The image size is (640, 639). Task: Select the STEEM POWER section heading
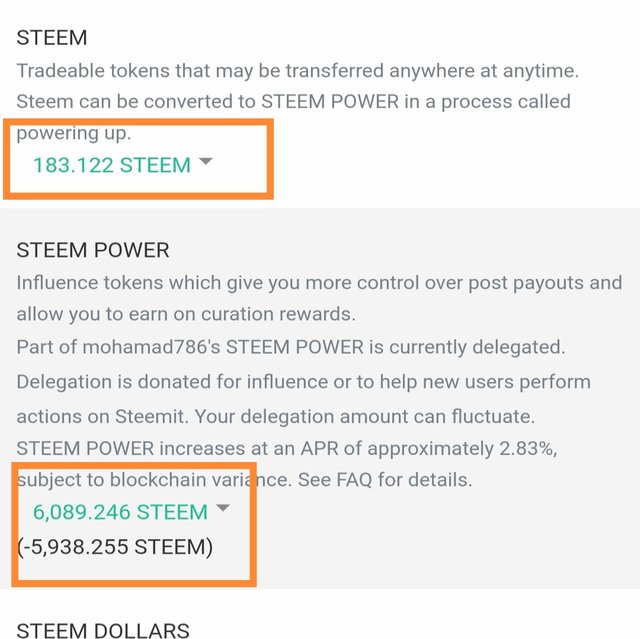(93, 250)
